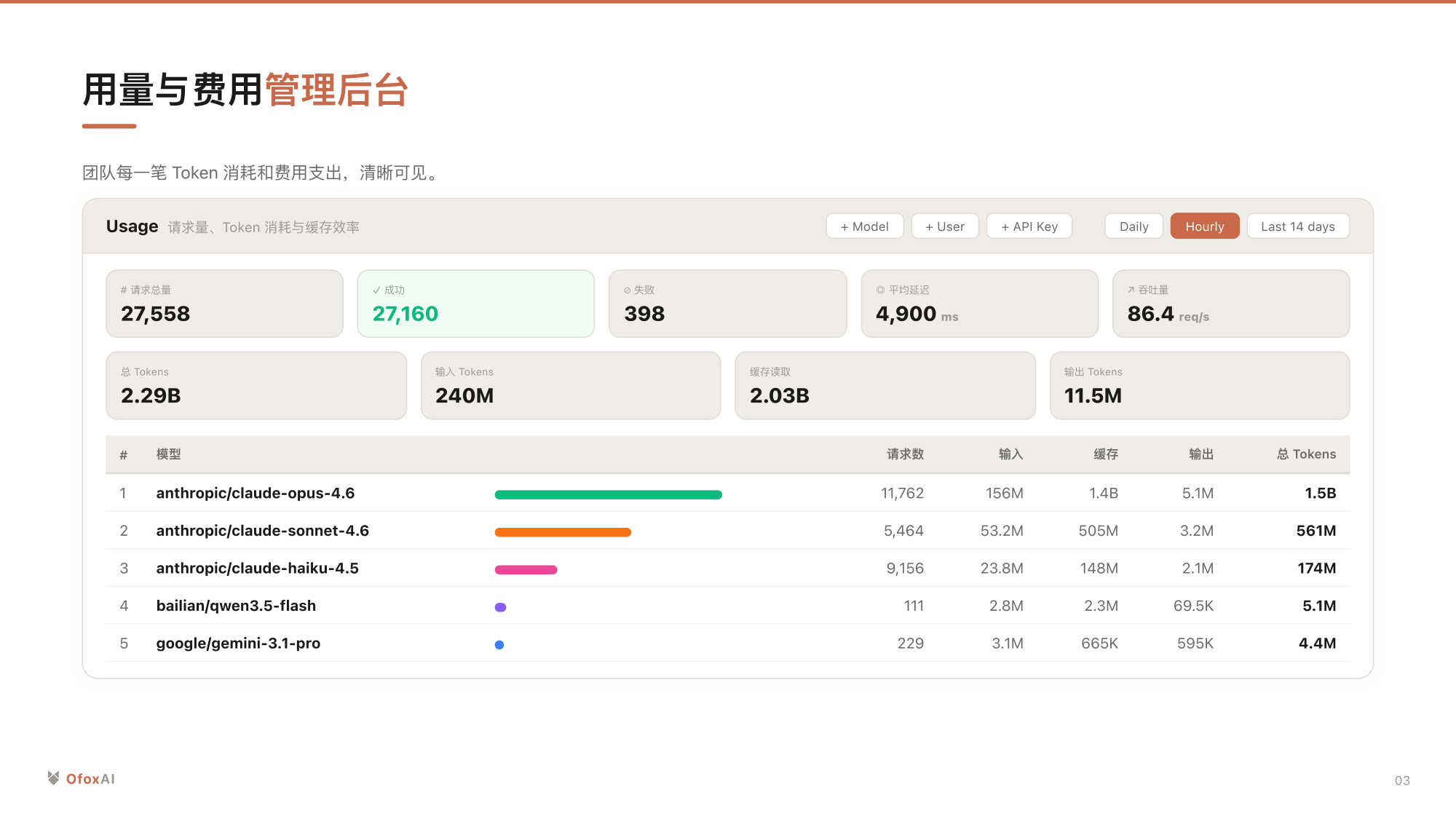1456x819 pixels.
Task: Click the blue dot for gemini-3.1-pro
Action: click(x=499, y=644)
